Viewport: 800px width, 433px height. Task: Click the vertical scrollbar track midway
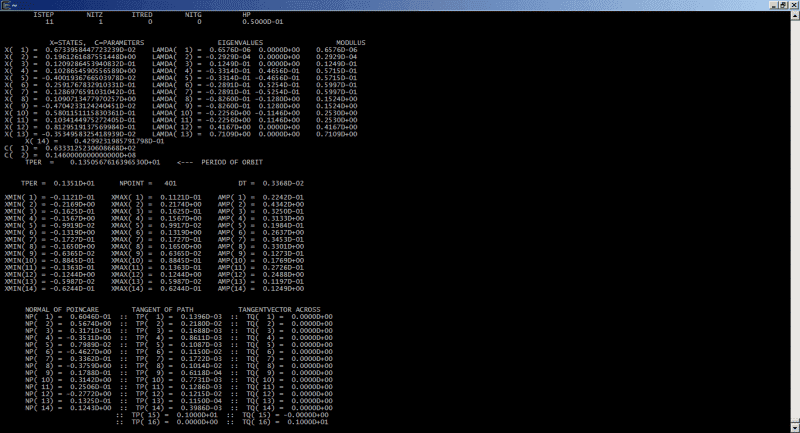(x=795, y=220)
